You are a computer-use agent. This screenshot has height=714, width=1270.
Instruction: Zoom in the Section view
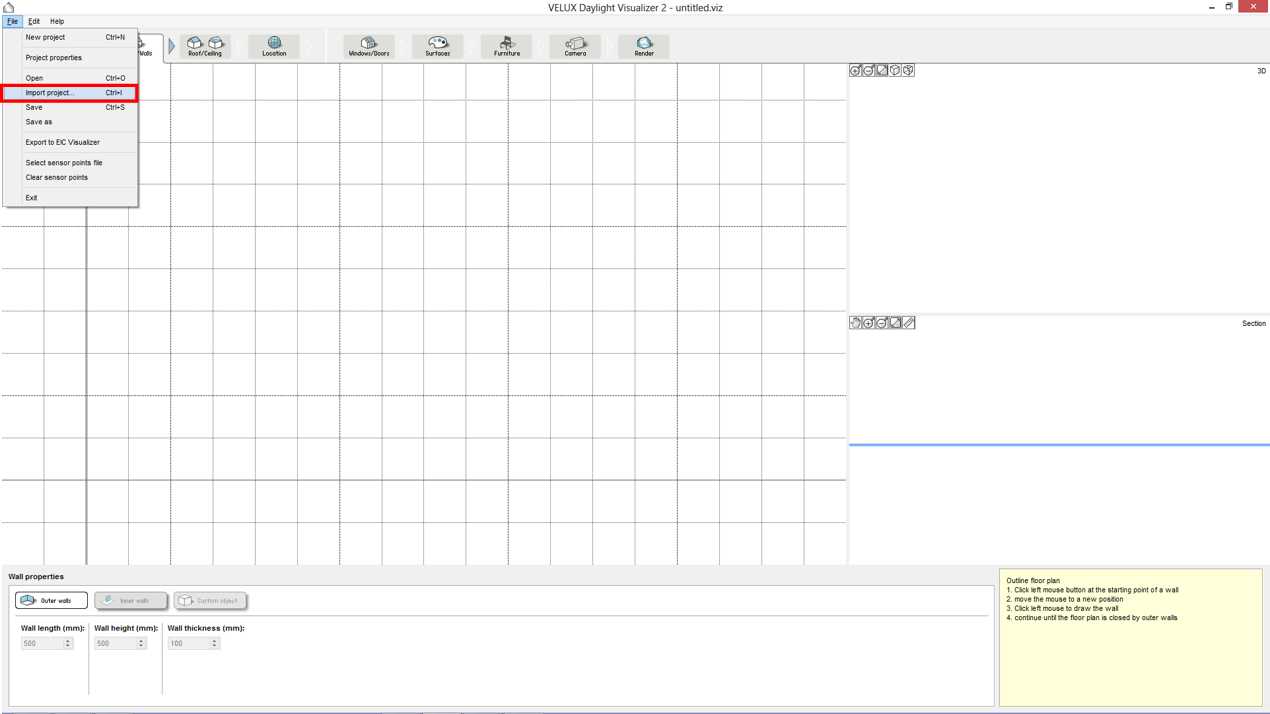click(x=868, y=323)
